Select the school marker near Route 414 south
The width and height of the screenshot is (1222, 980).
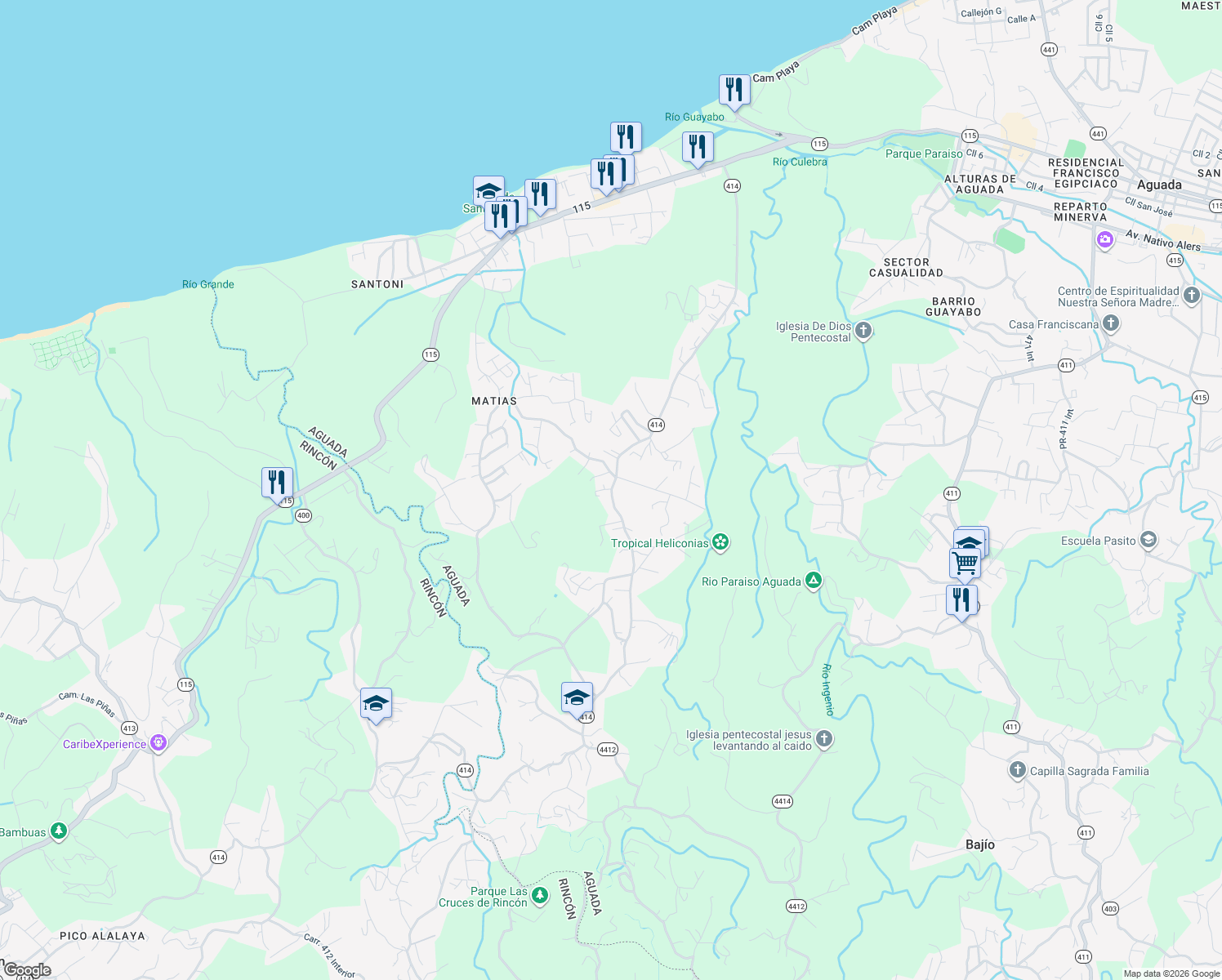coord(376,703)
